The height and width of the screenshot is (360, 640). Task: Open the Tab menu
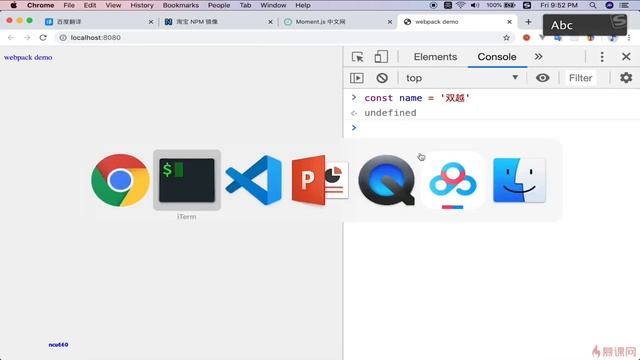(245, 5)
